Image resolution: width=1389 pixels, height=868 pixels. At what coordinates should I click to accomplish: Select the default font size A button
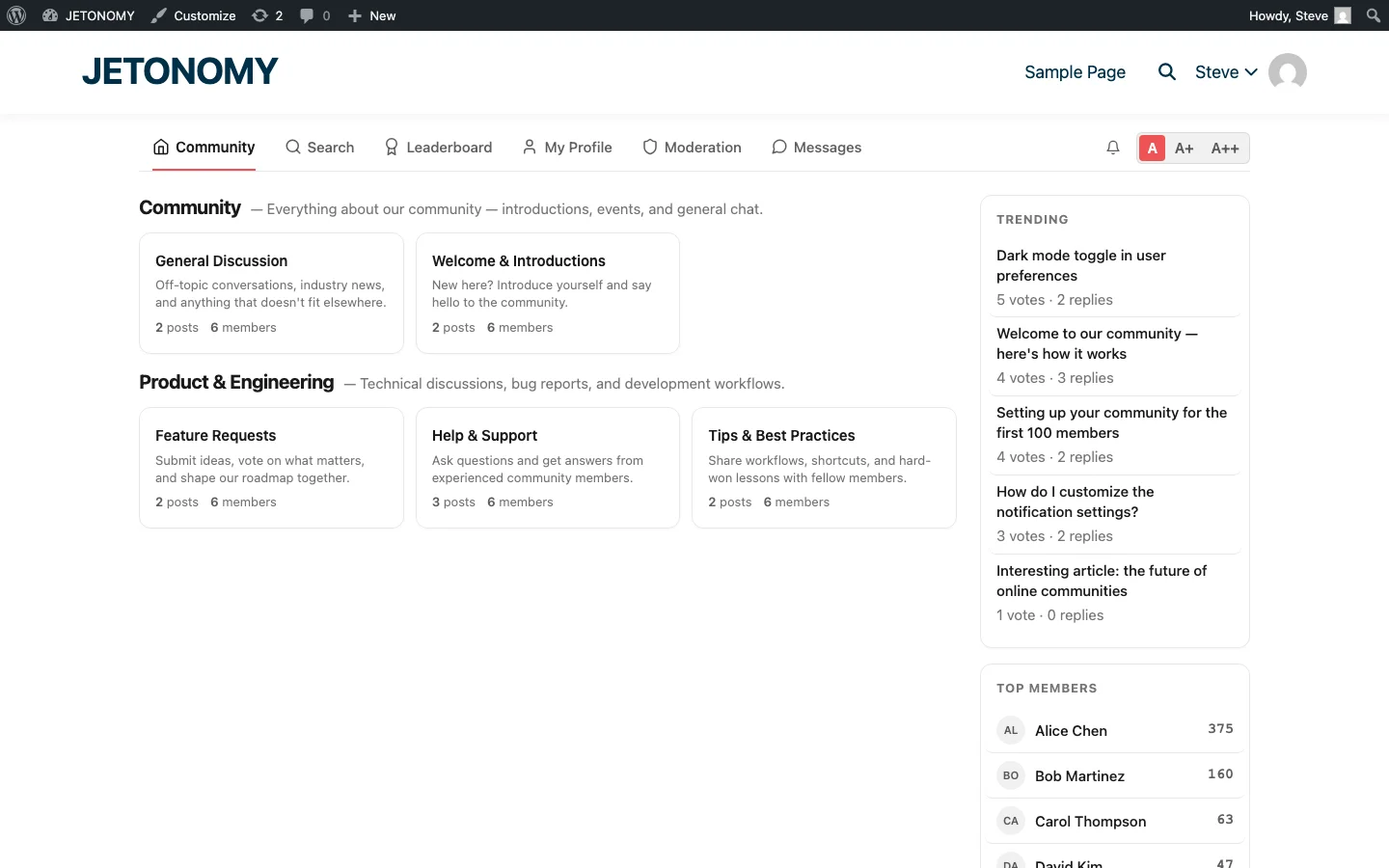point(1153,149)
